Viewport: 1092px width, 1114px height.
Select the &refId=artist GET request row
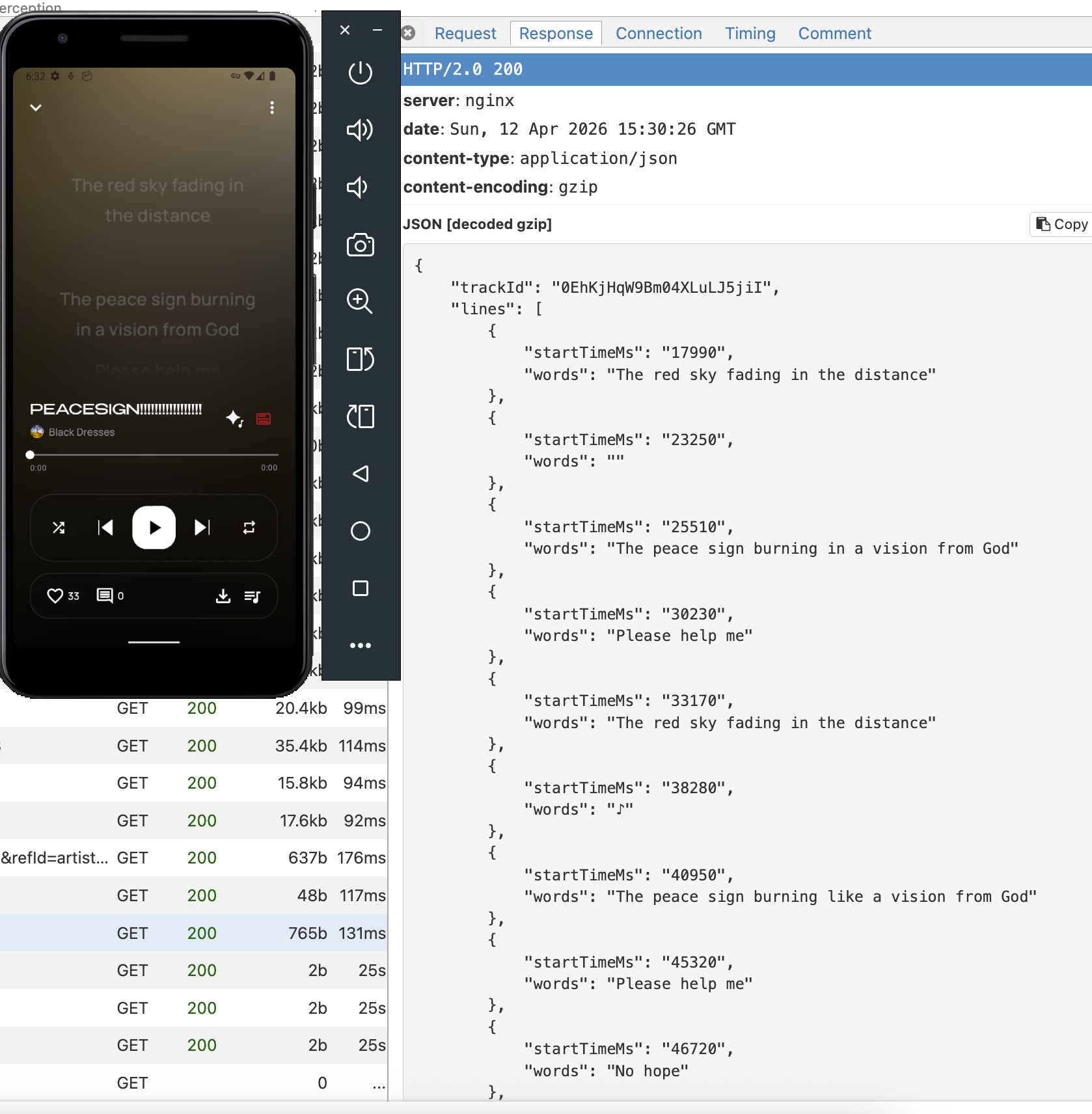(x=193, y=858)
